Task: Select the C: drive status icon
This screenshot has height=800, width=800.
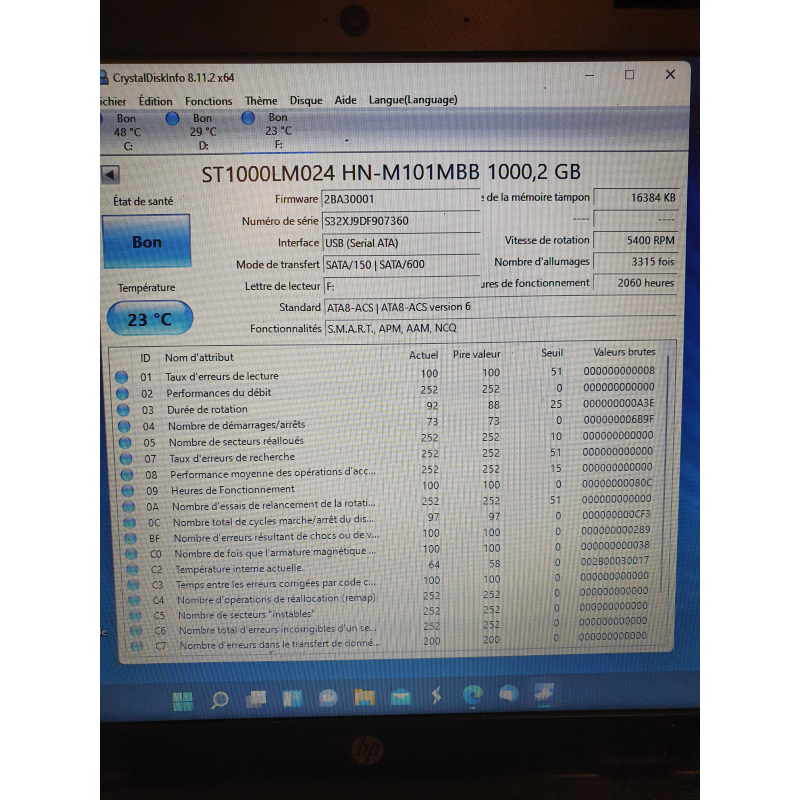Action: click(105, 119)
